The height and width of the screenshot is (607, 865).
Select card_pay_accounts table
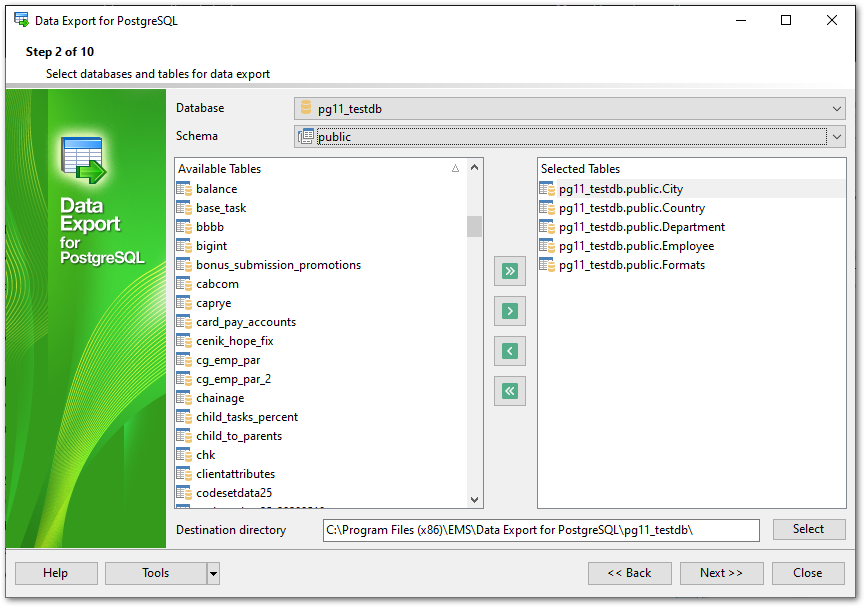coord(246,322)
